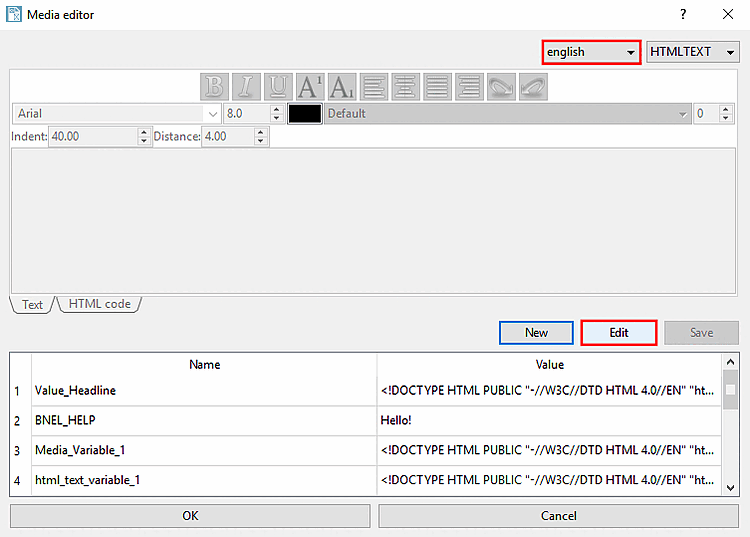Click row number 3 header

(17, 450)
